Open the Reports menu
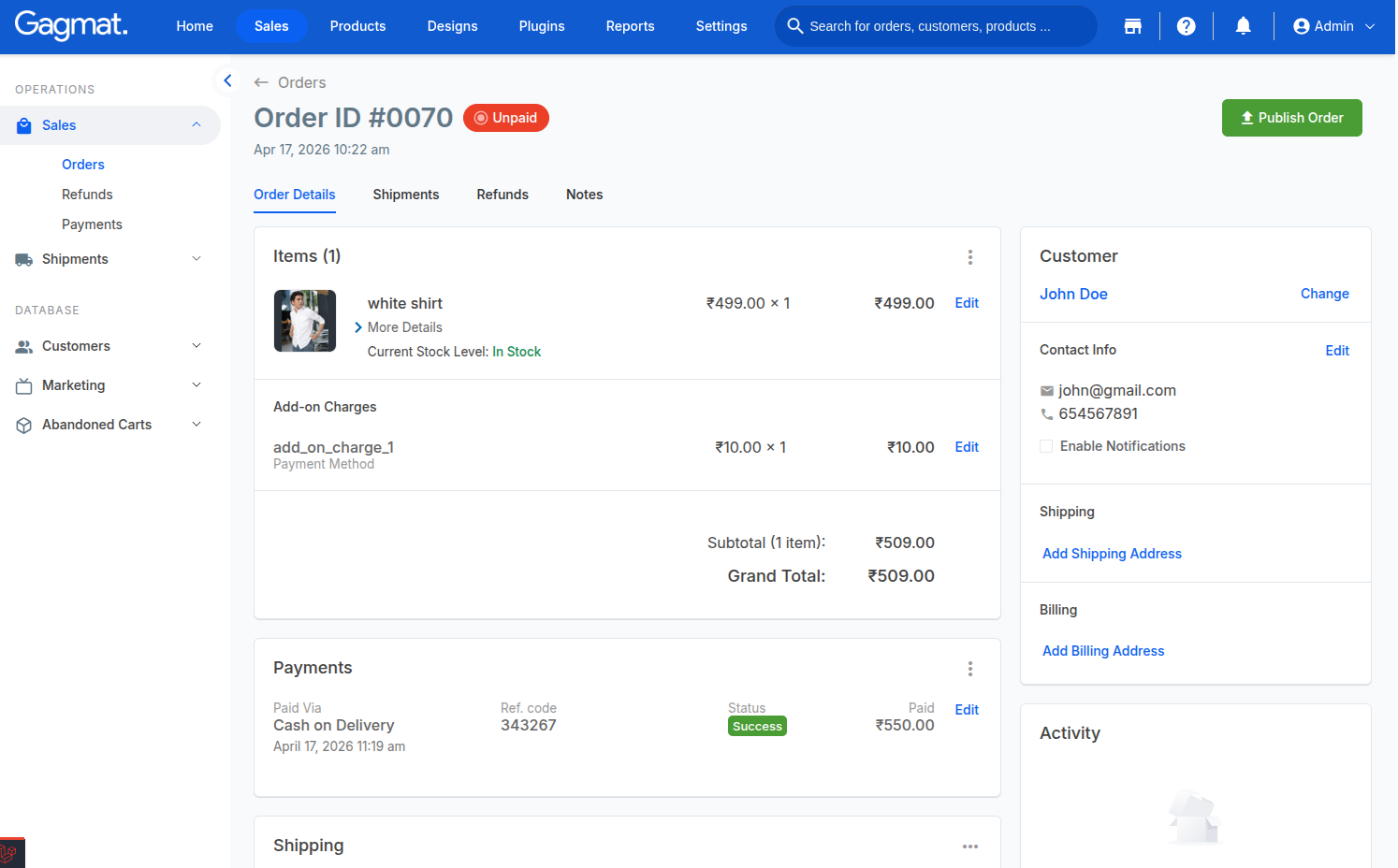 click(630, 26)
